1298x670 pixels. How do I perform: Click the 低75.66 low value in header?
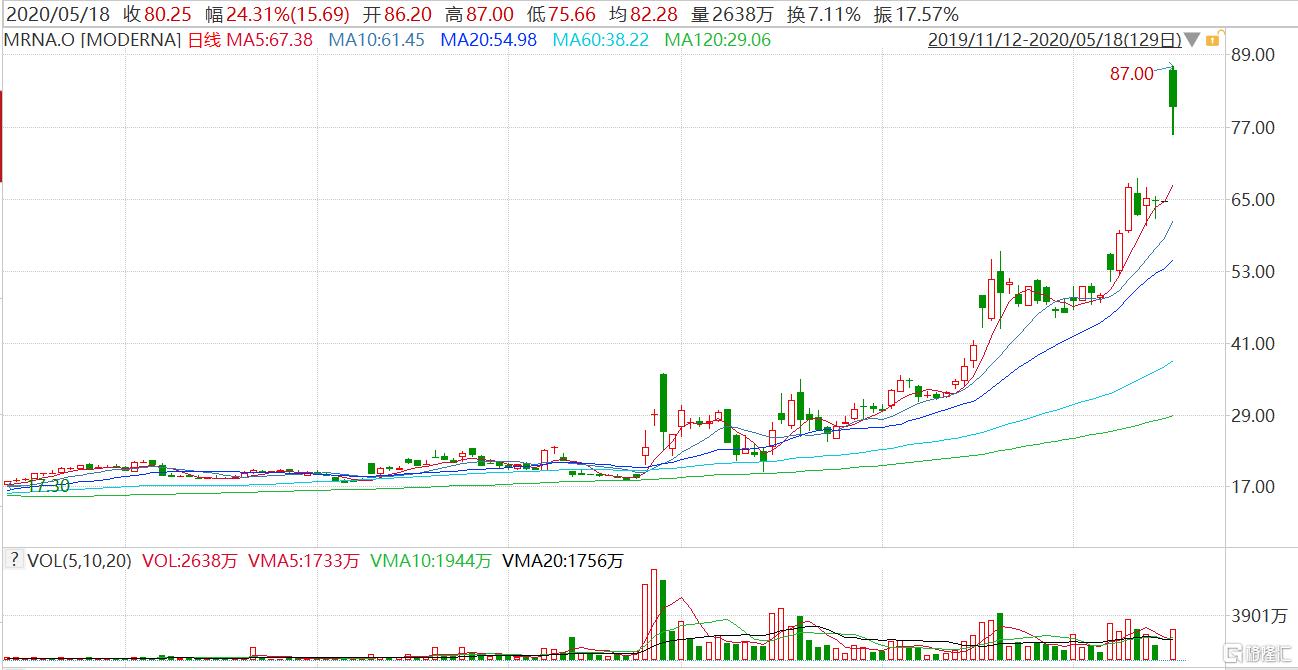click(561, 14)
